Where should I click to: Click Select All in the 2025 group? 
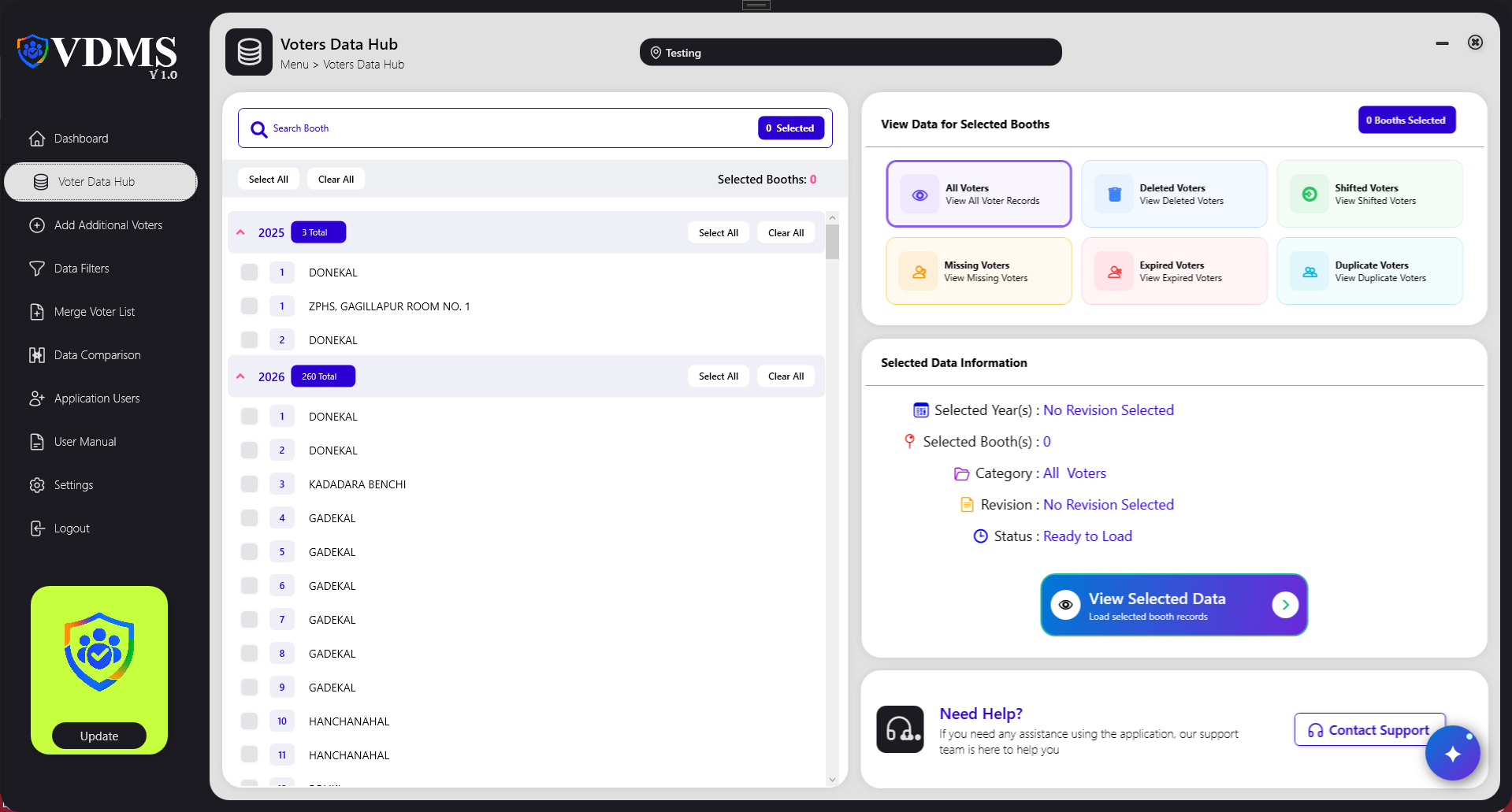[x=719, y=232]
